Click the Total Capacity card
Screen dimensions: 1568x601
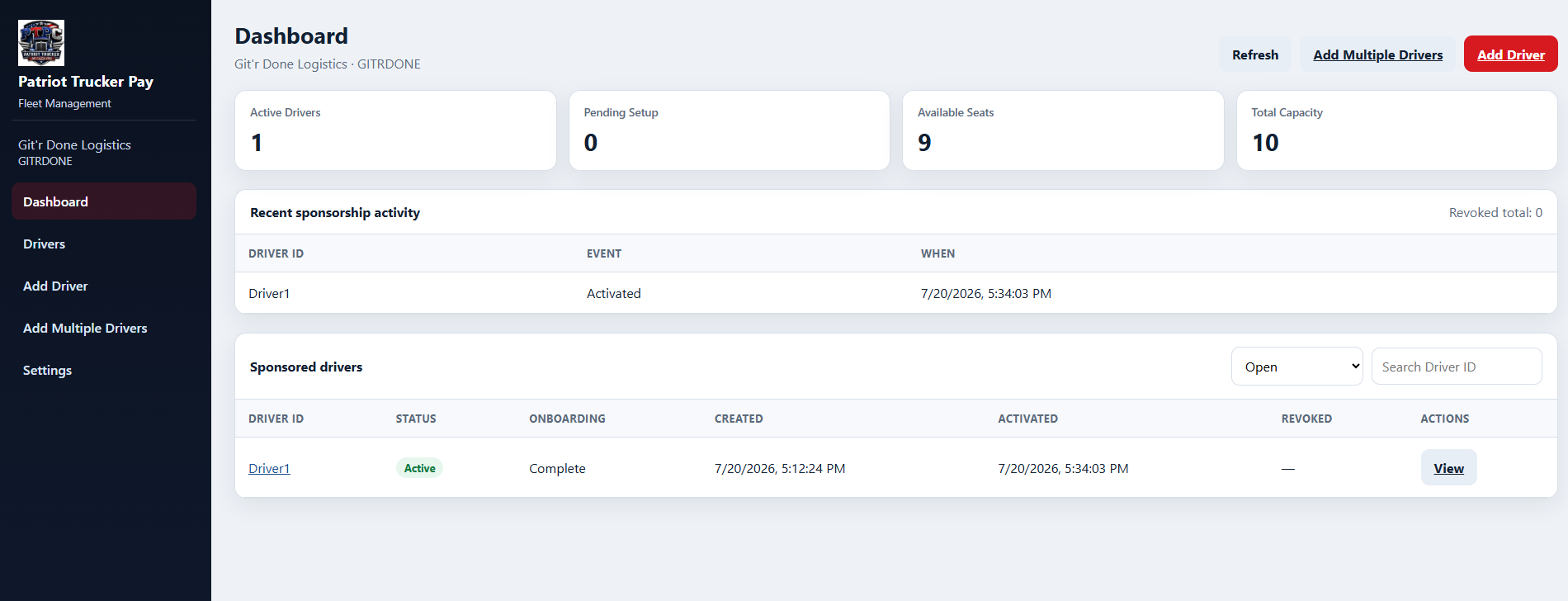click(1397, 130)
